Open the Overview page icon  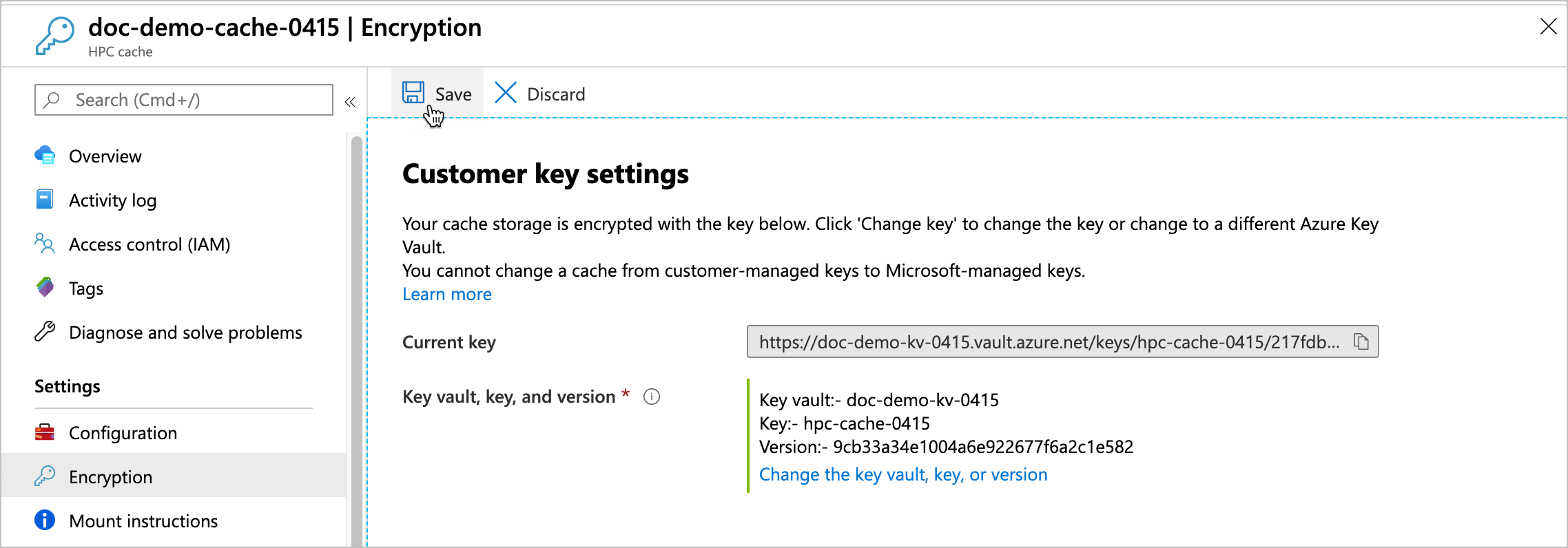pos(44,156)
